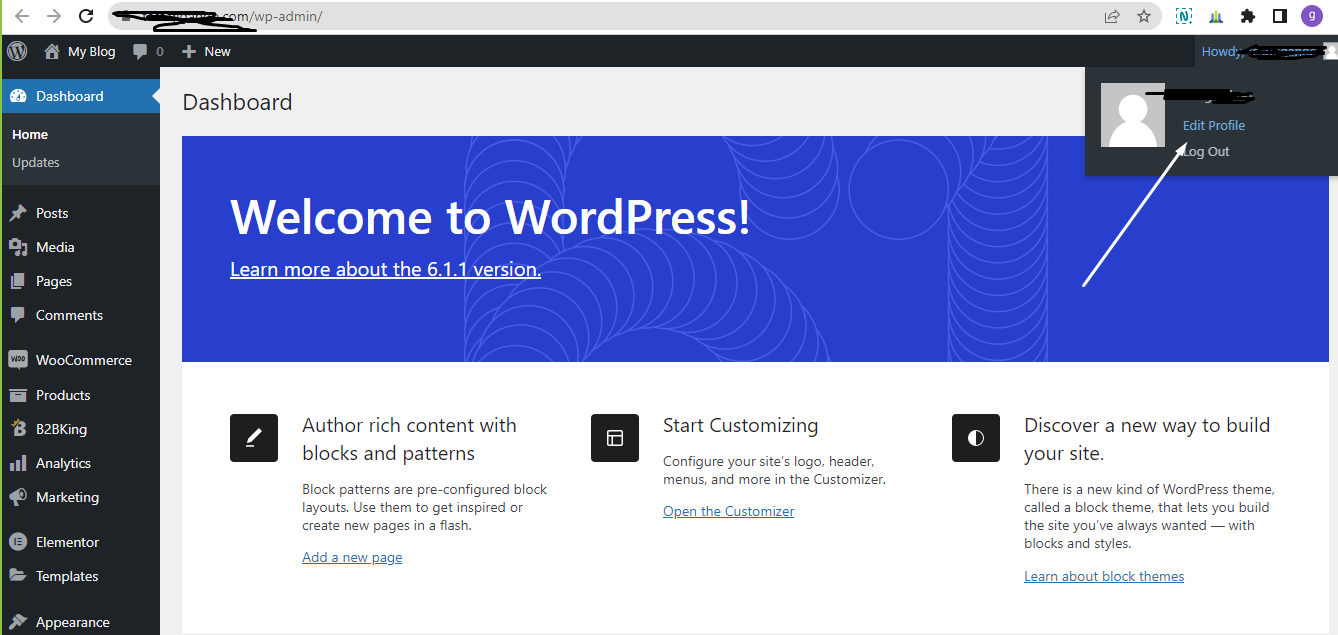
Task: Click the Analytics bar chart icon
Action: pos(17,463)
